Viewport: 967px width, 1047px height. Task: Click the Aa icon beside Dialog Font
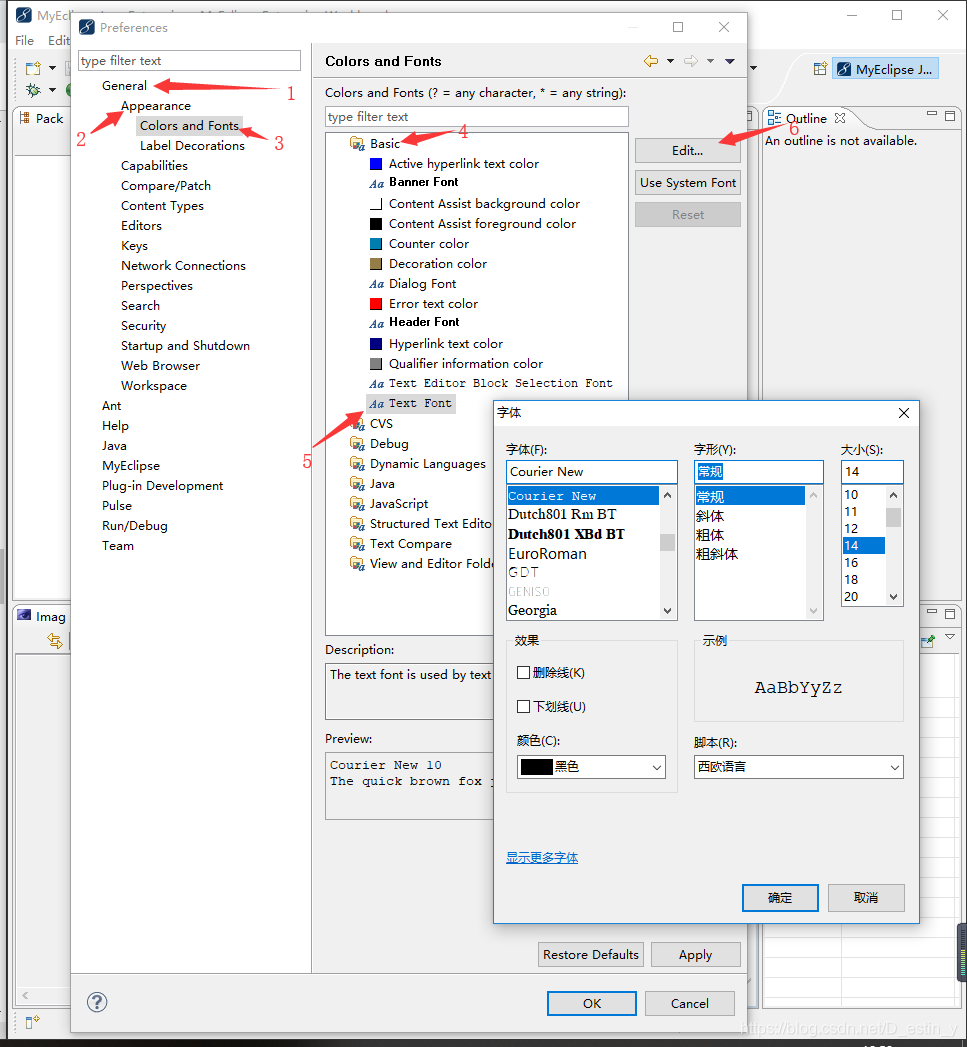(x=377, y=284)
